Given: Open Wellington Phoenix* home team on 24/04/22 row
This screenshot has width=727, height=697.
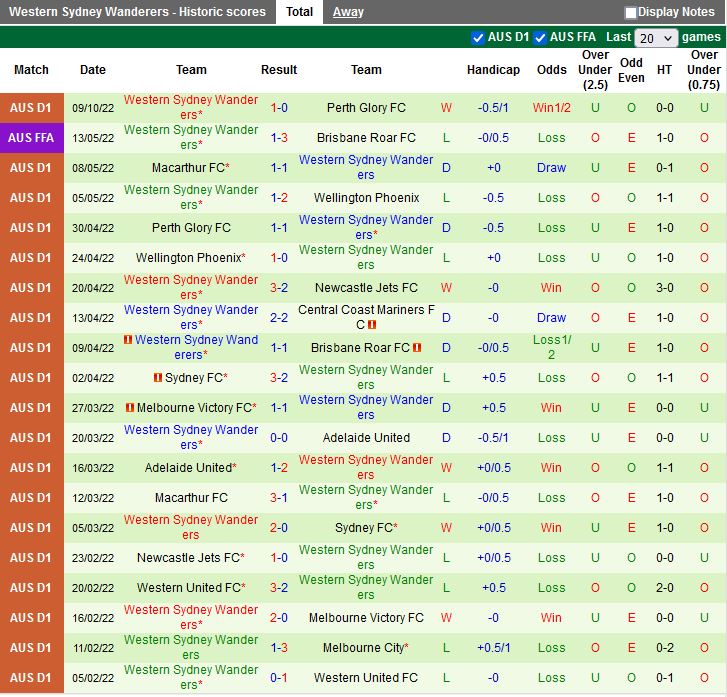Looking at the screenshot, I should pyautogui.click(x=191, y=257).
